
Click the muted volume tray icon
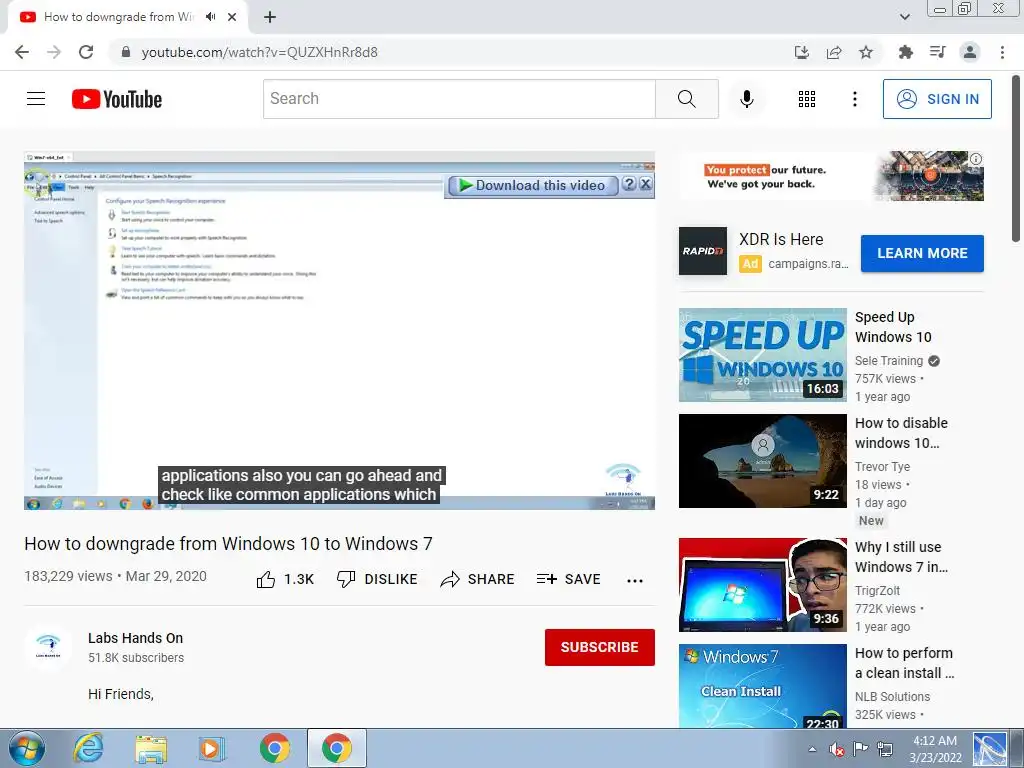point(836,749)
